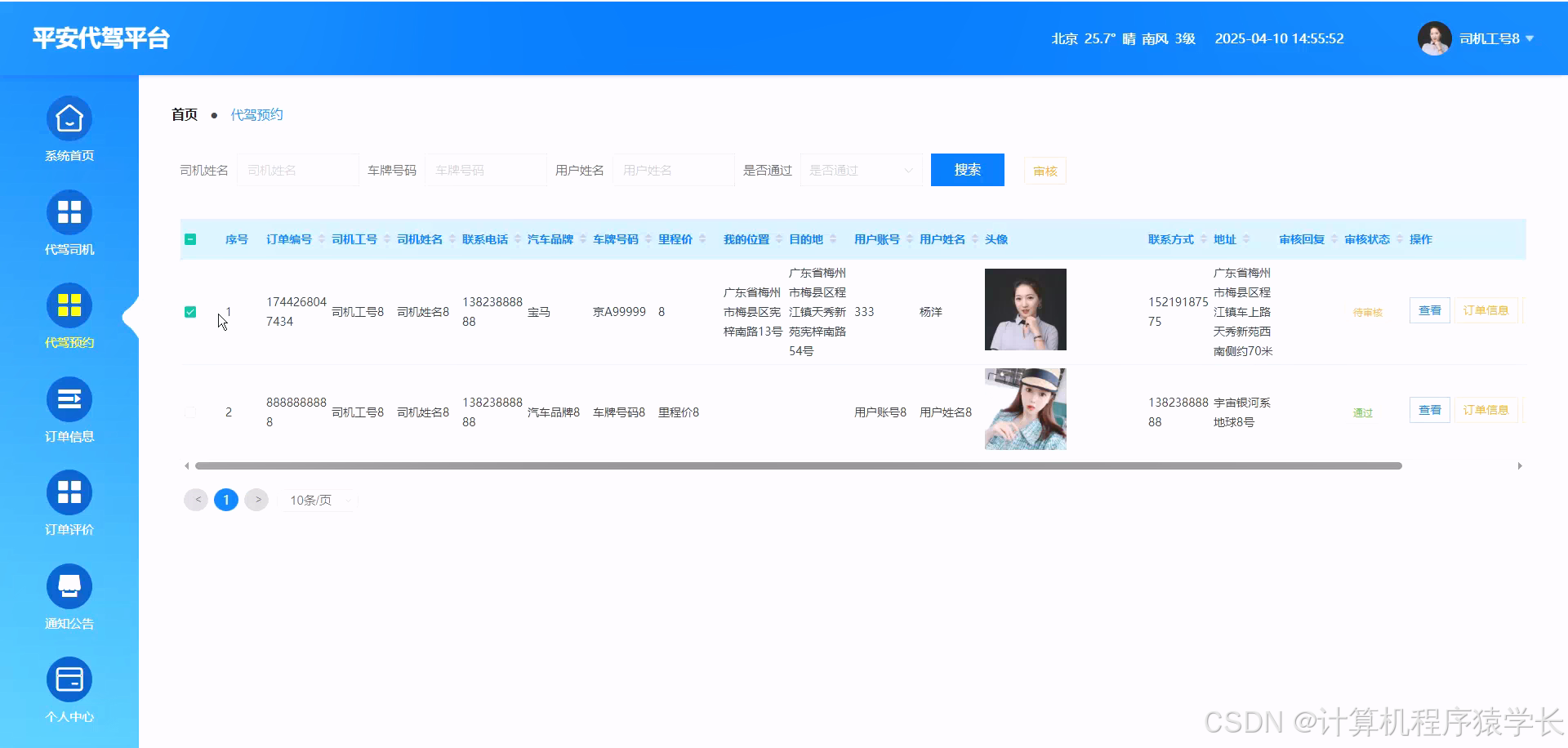The height and width of the screenshot is (748, 1568).
Task: Sort by 车牌号码 column arrows
Action: pyautogui.click(x=648, y=239)
